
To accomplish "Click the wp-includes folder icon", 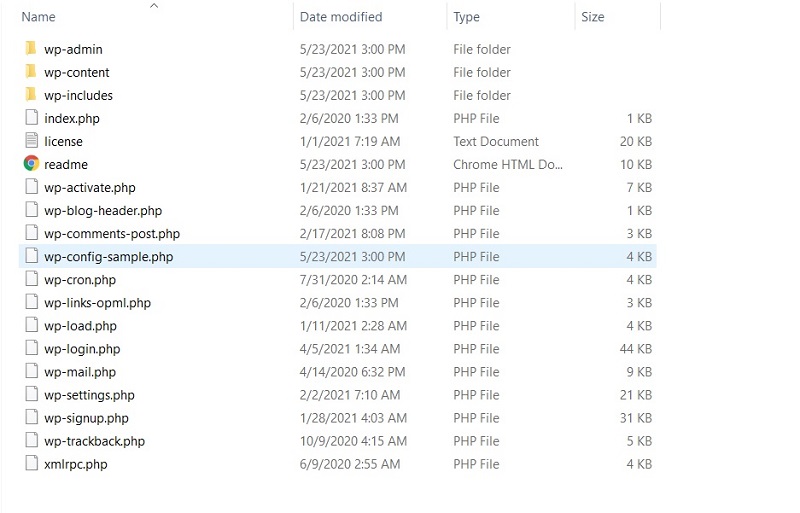I will [31, 94].
